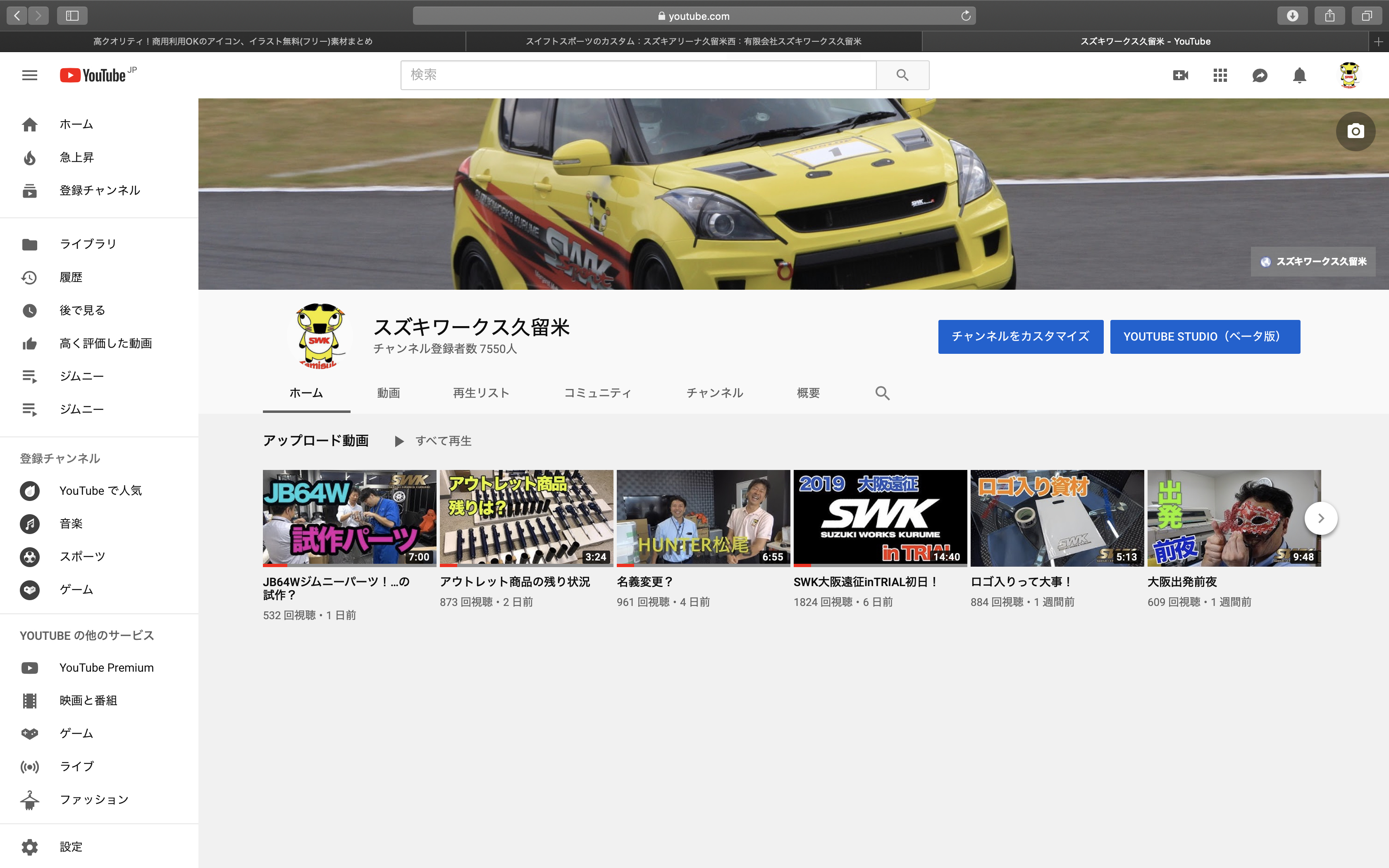
Task: Open 出発前夜 video thumbnail
Action: coord(1234,518)
